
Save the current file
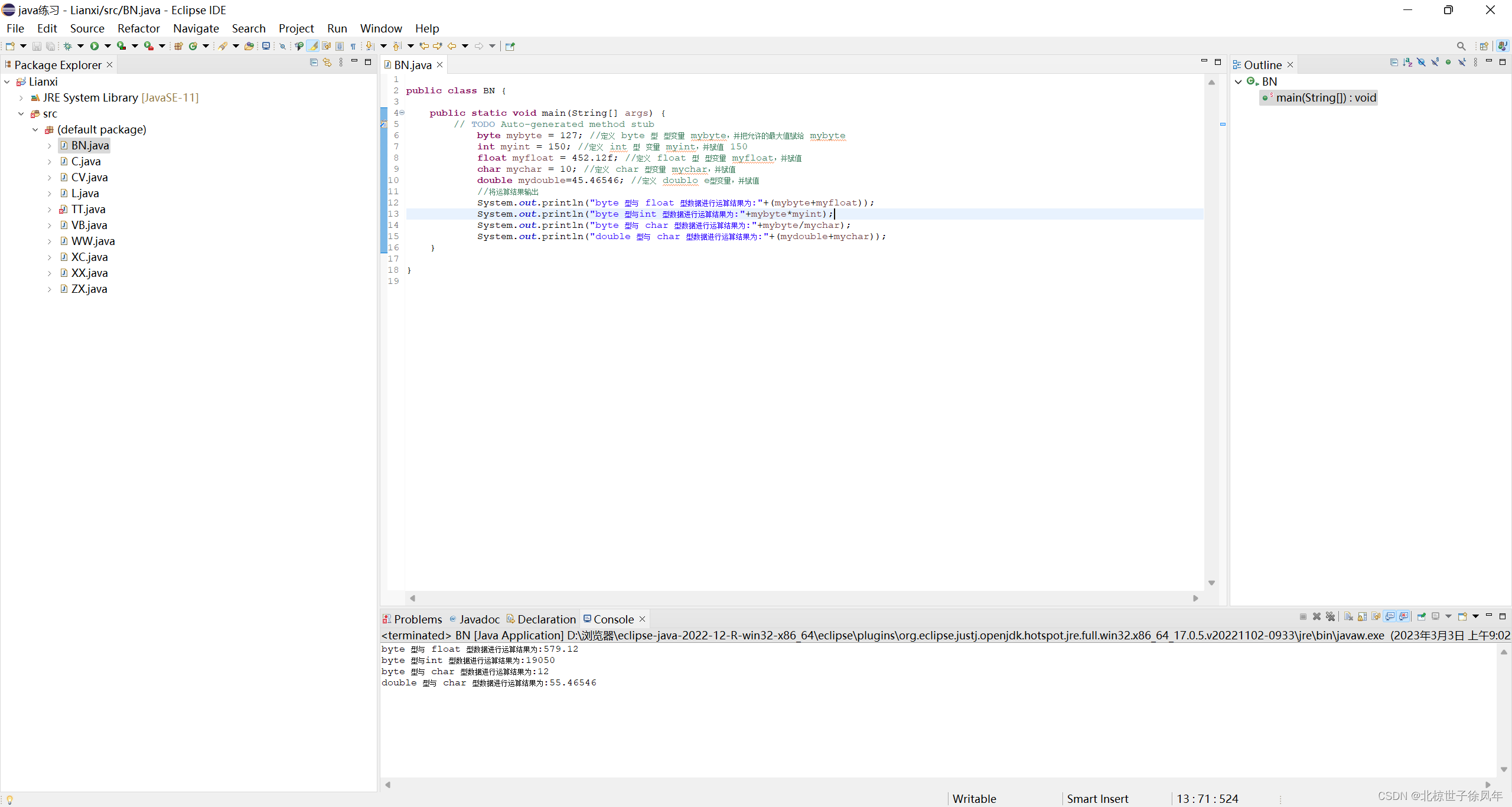(37, 46)
